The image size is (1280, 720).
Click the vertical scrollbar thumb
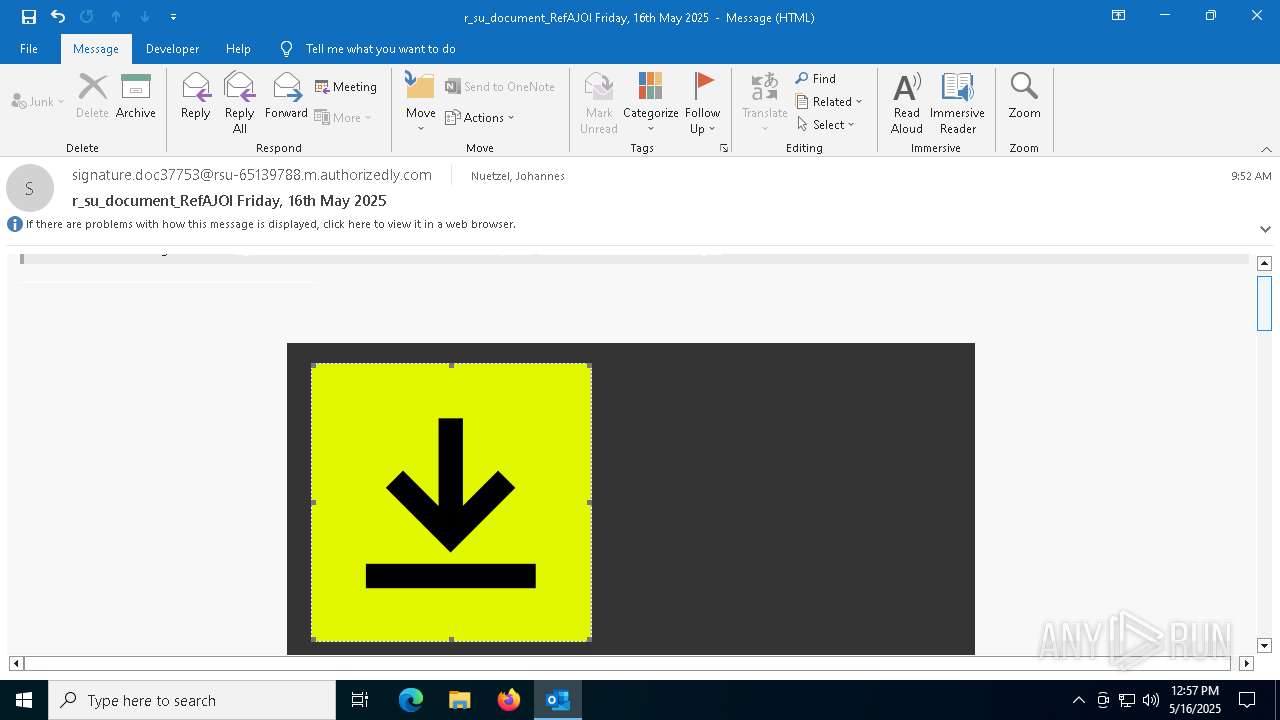click(1264, 303)
